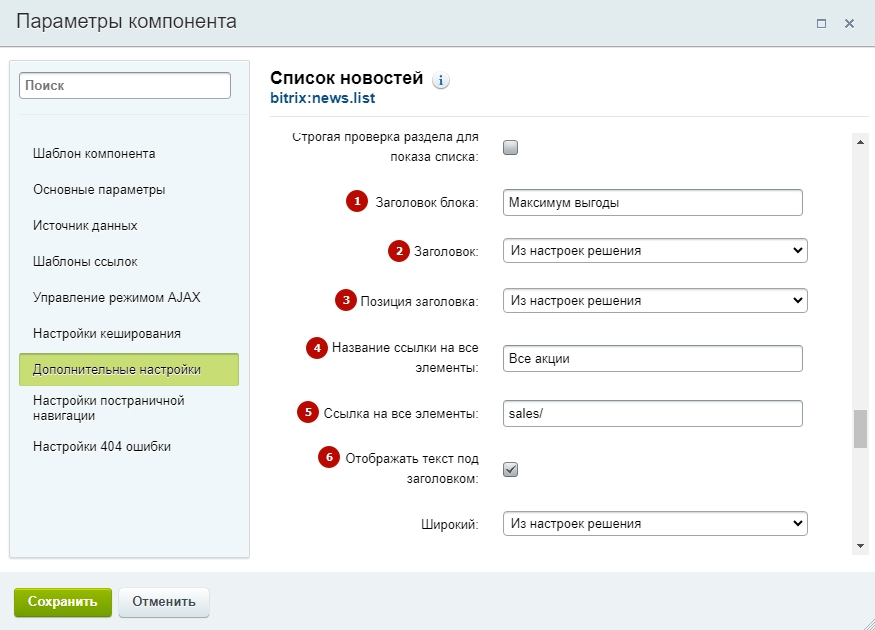Switch to Настройки кеширования section
The height and width of the screenshot is (630, 875).
tap(106, 333)
